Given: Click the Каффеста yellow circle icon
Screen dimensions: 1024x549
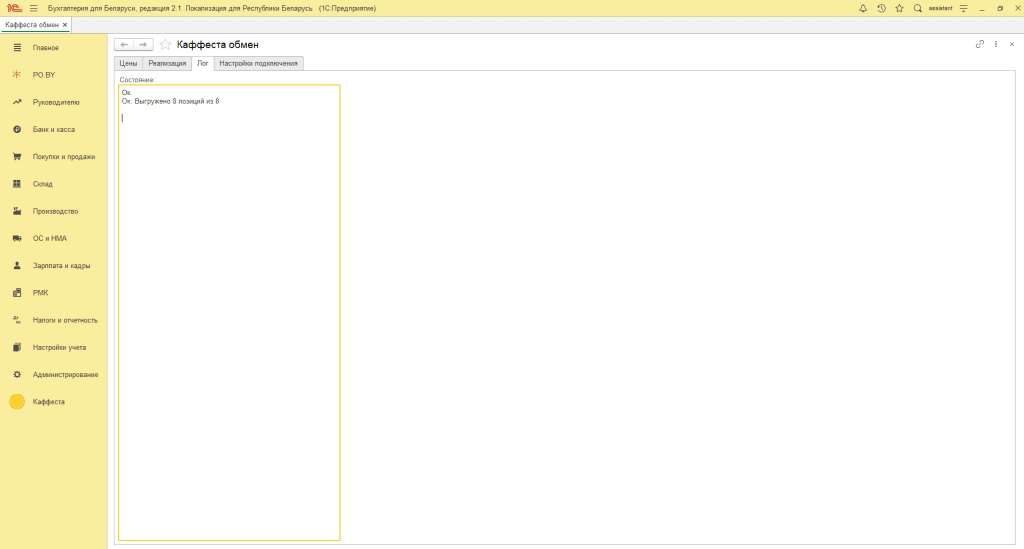Looking at the screenshot, I should pyautogui.click(x=17, y=402).
